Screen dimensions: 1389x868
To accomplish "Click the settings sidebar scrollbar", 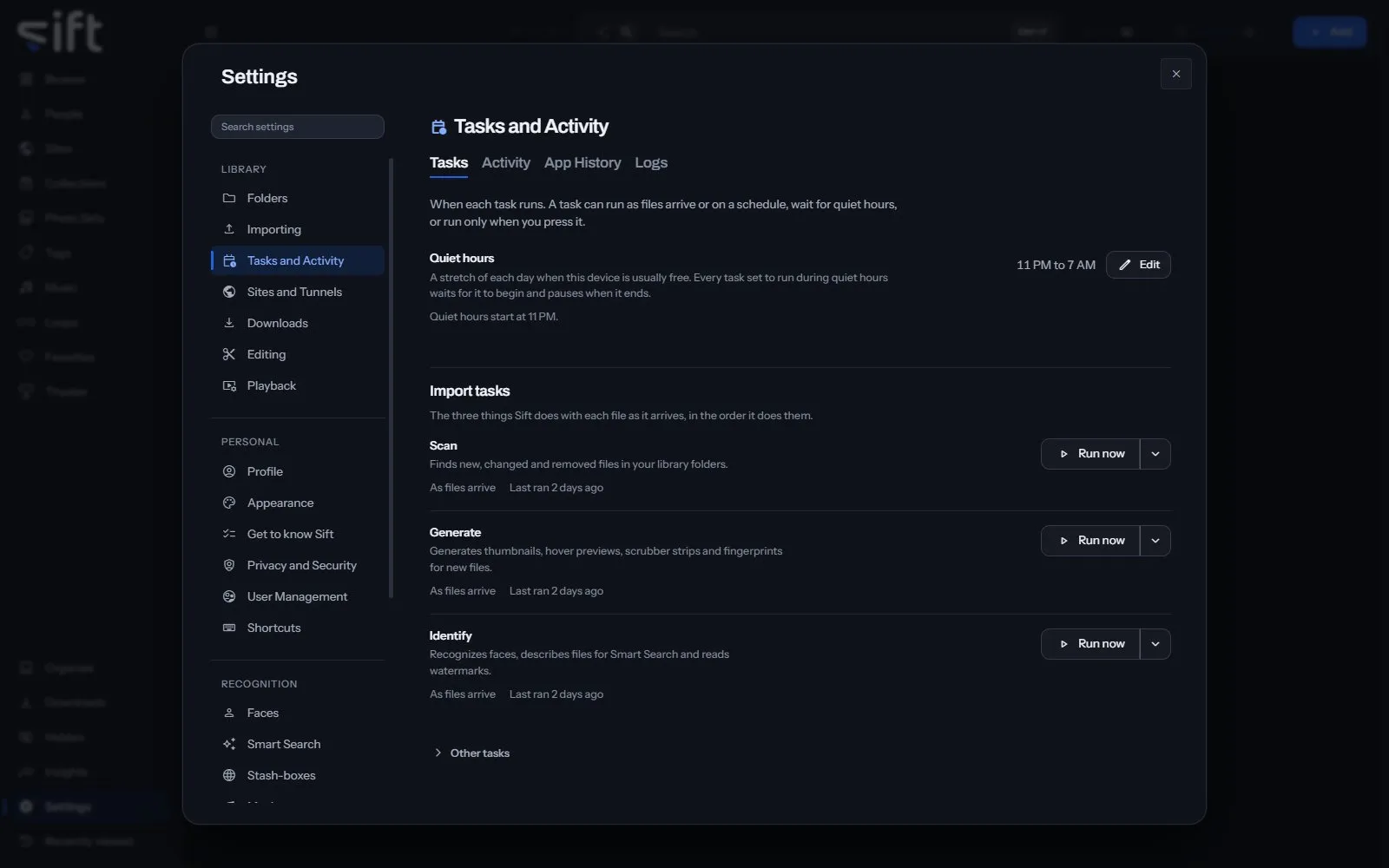I will (x=391, y=378).
